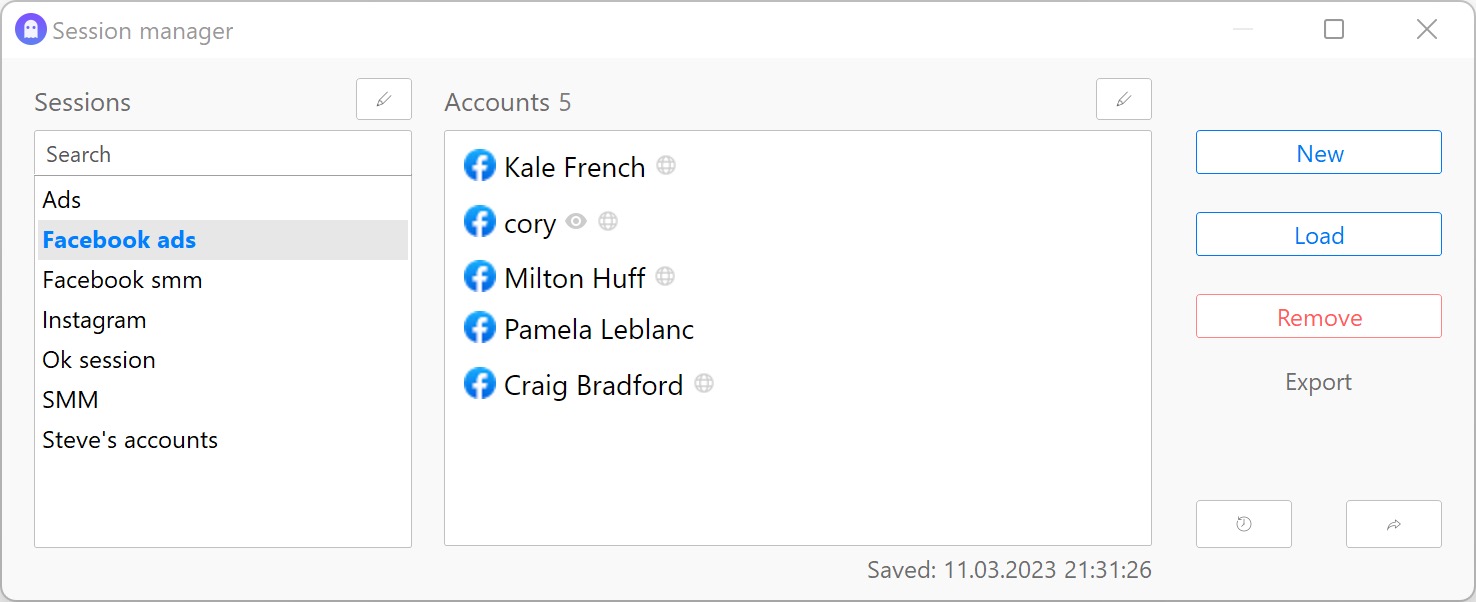This screenshot has width=1476, height=602.
Task: Click the edit pencil icon beside Sessions
Action: [x=384, y=99]
